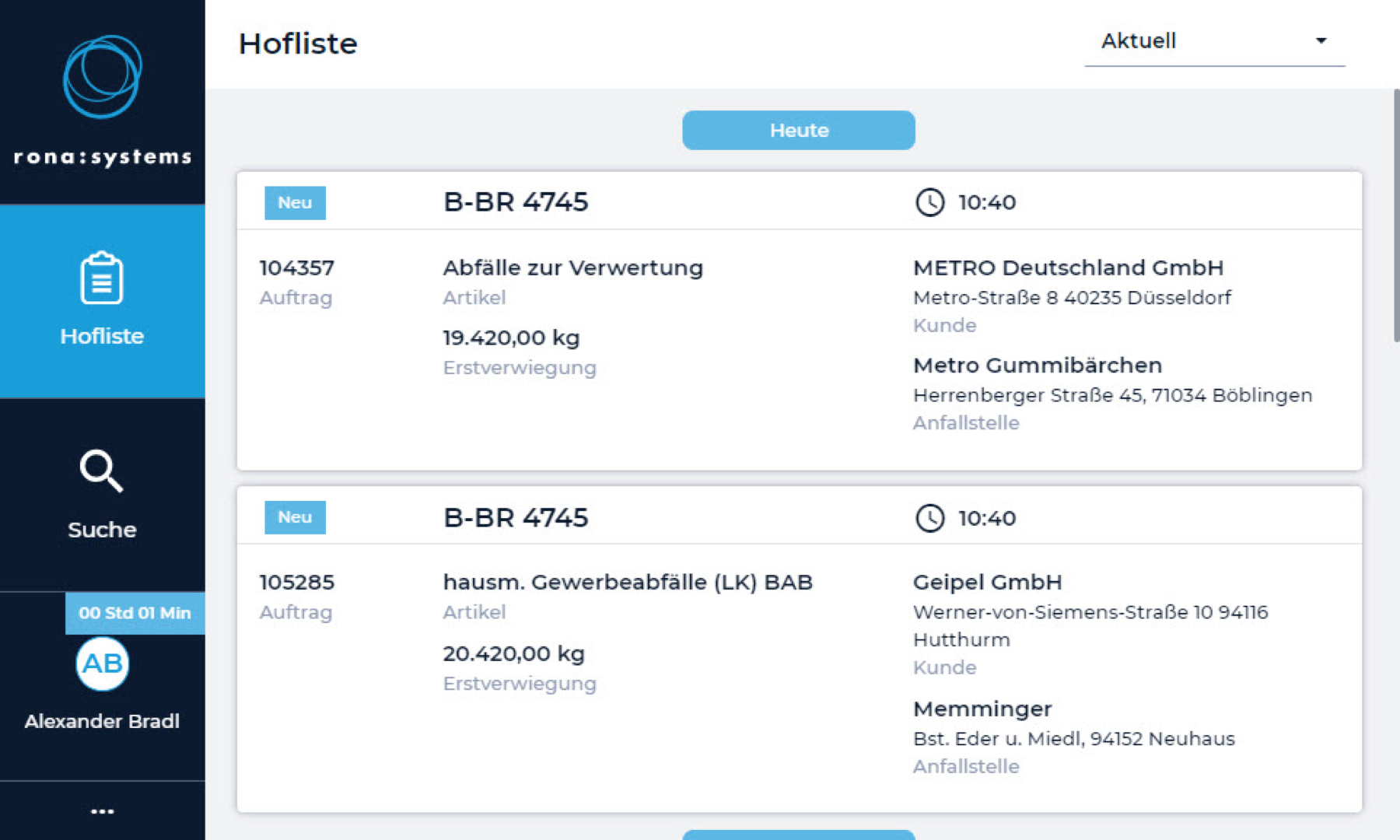This screenshot has width=1400, height=840.
Task: Click clock icon on first order card
Action: (929, 202)
